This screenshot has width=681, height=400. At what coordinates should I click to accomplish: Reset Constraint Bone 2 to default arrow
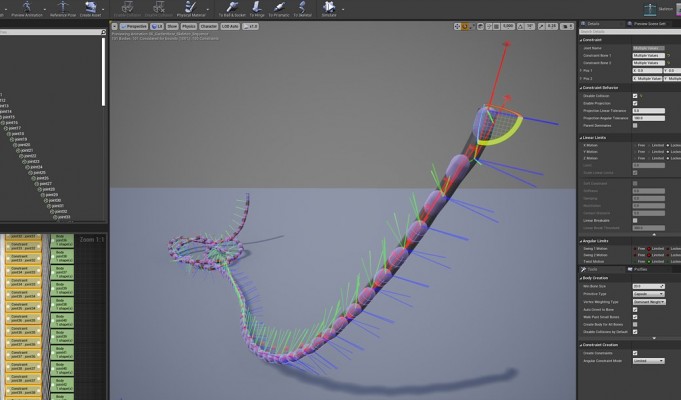click(668, 63)
